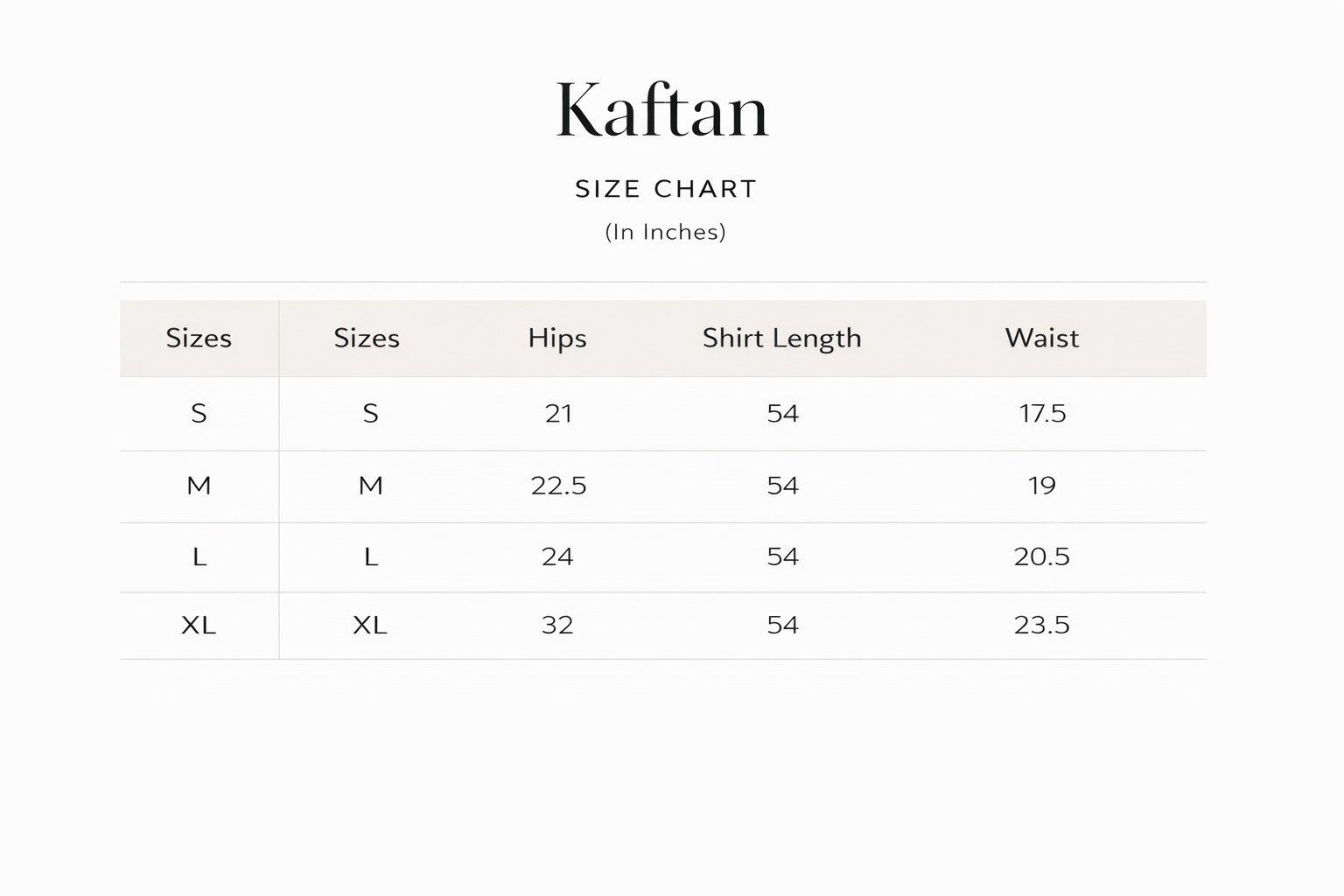This screenshot has width=1344, height=896.
Task: Click the first Sizes column header
Action: click(199, 338)
